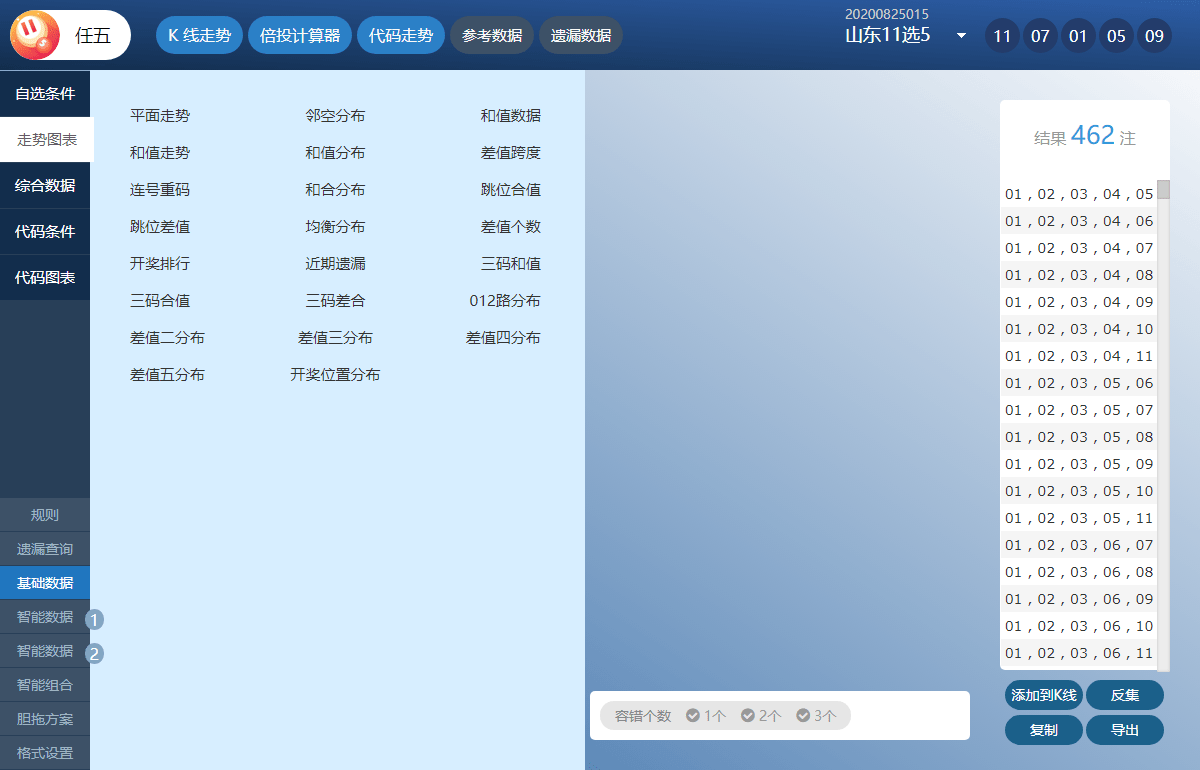Image resolution: width=1200 pixels, height=770 pixels.
Task: Open the 平面走势 chart link
Action: (x=160, y=116)
